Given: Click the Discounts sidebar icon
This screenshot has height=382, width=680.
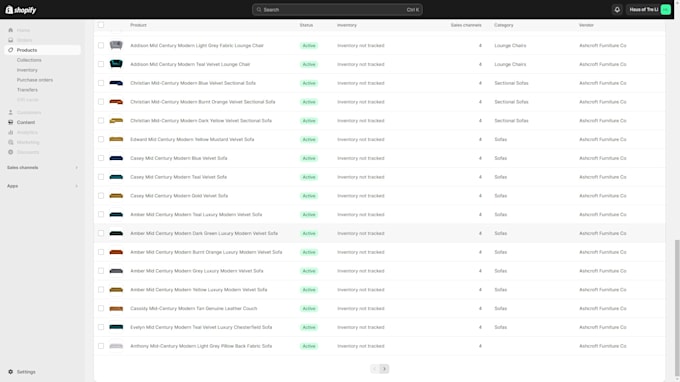Looking at the screenshot, I should (x=11, y=153).
